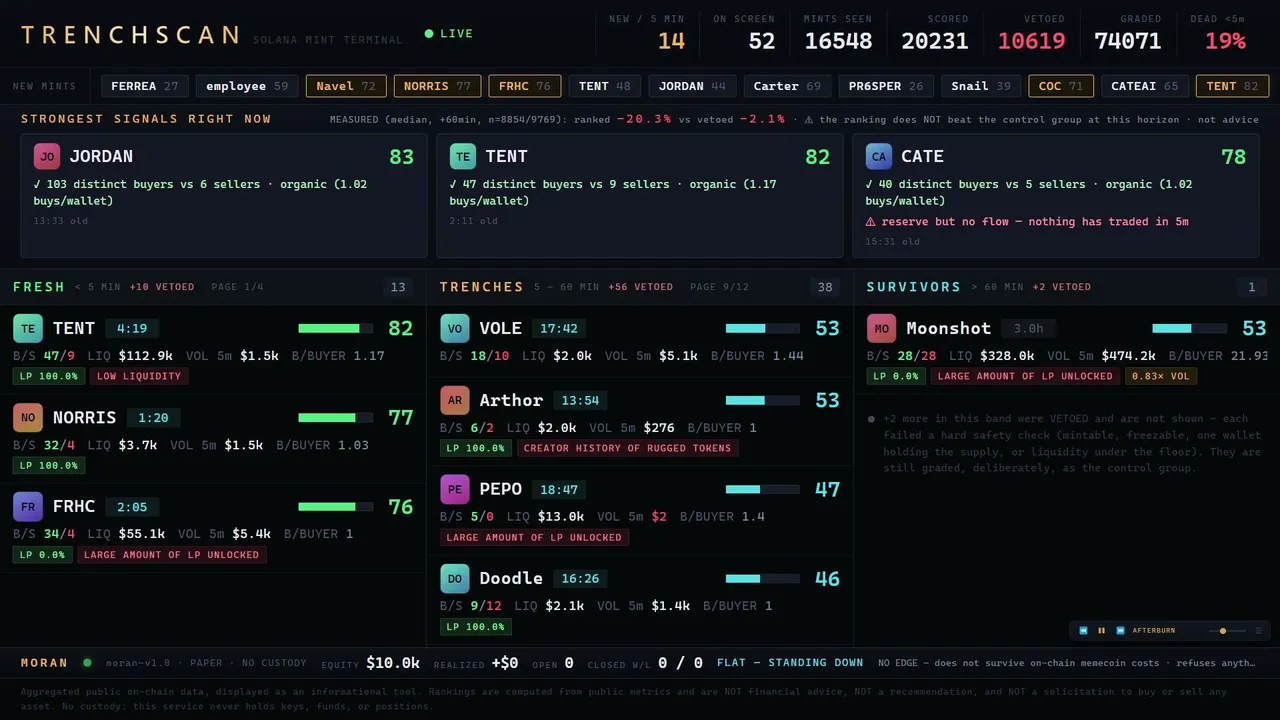Open the CATE signal card scoring 78
The width and height of the screenshot is (1280, 720).
coord(1056,196)
